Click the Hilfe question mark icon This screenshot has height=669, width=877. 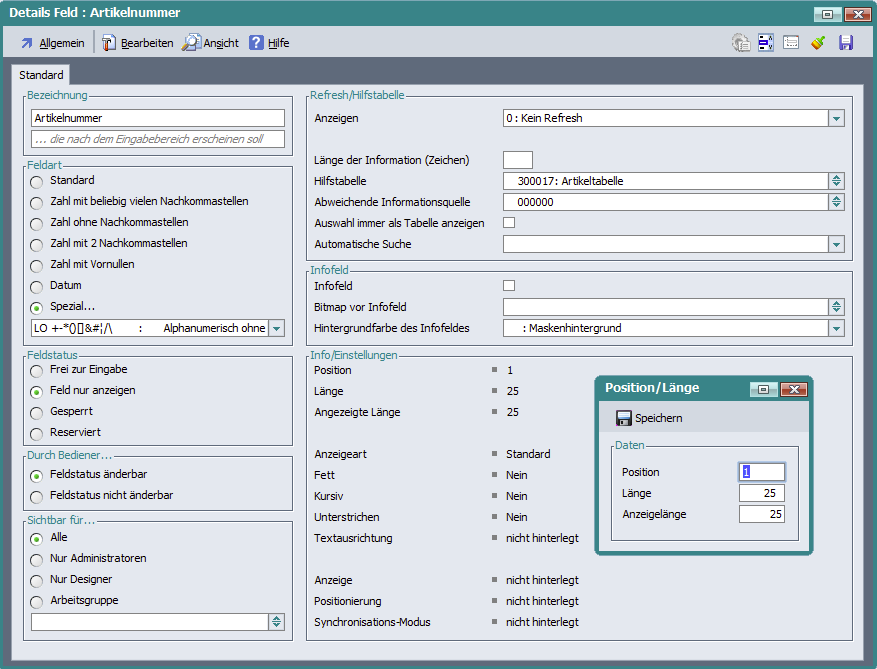257,43
